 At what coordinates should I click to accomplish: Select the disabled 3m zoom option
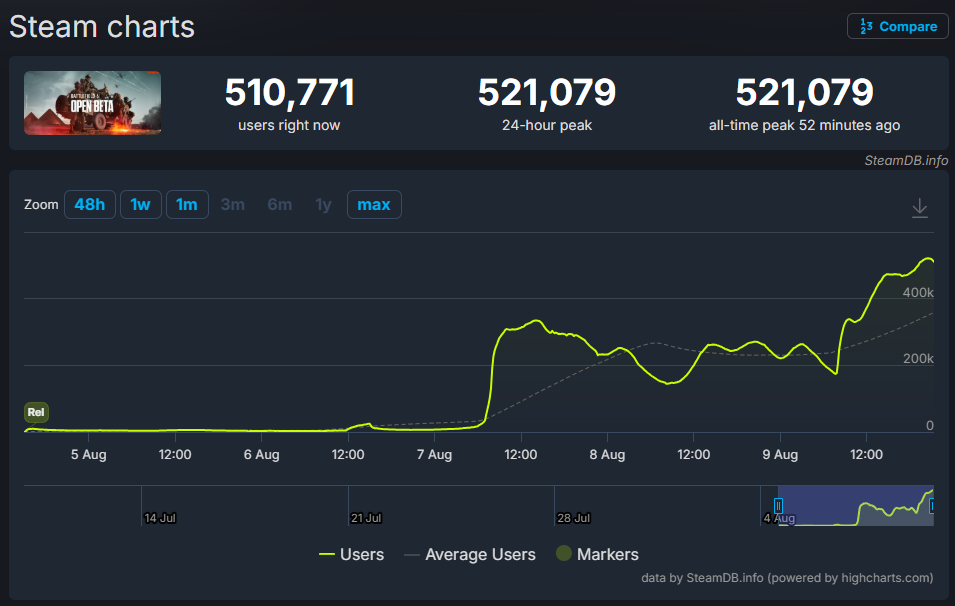tap(233, 205)
